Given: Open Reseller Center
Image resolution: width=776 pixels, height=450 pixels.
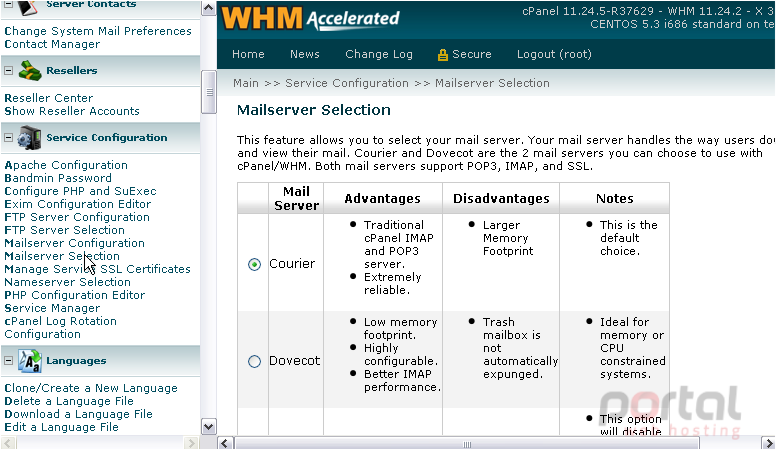Looking at the screenshot, I should [48, 98].
